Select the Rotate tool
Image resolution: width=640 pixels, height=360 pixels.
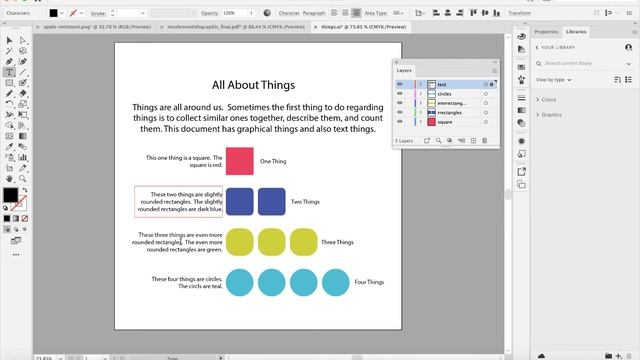9,104
